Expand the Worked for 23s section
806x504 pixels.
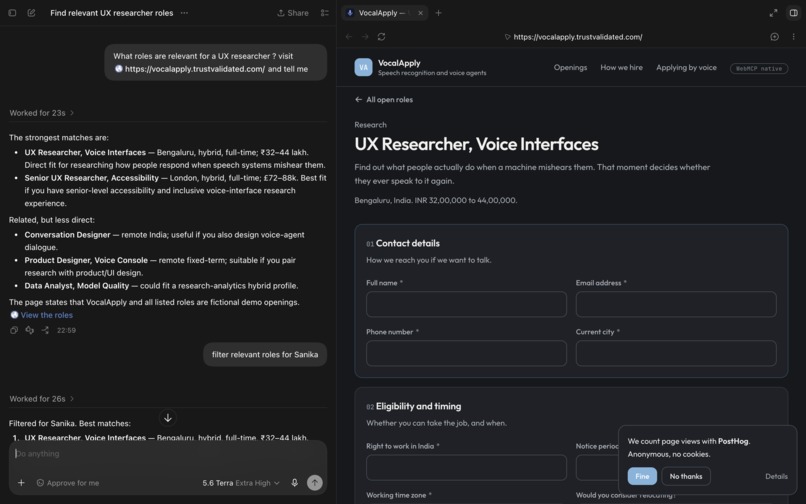tap(41, 113)
